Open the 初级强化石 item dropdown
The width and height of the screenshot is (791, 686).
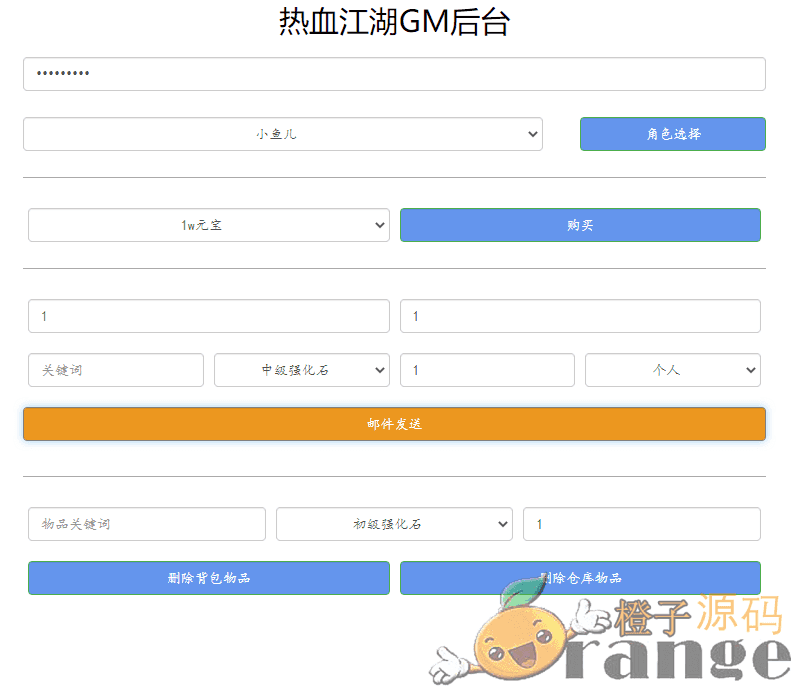click(394, 524)
